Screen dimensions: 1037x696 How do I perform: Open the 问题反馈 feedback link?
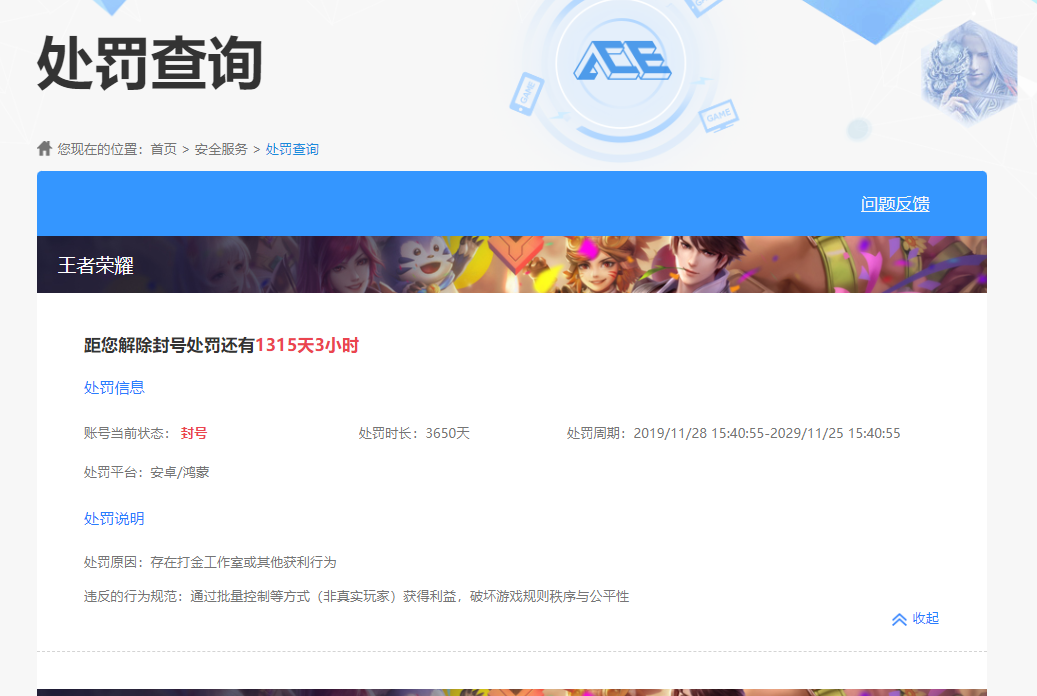pos(893,203)
